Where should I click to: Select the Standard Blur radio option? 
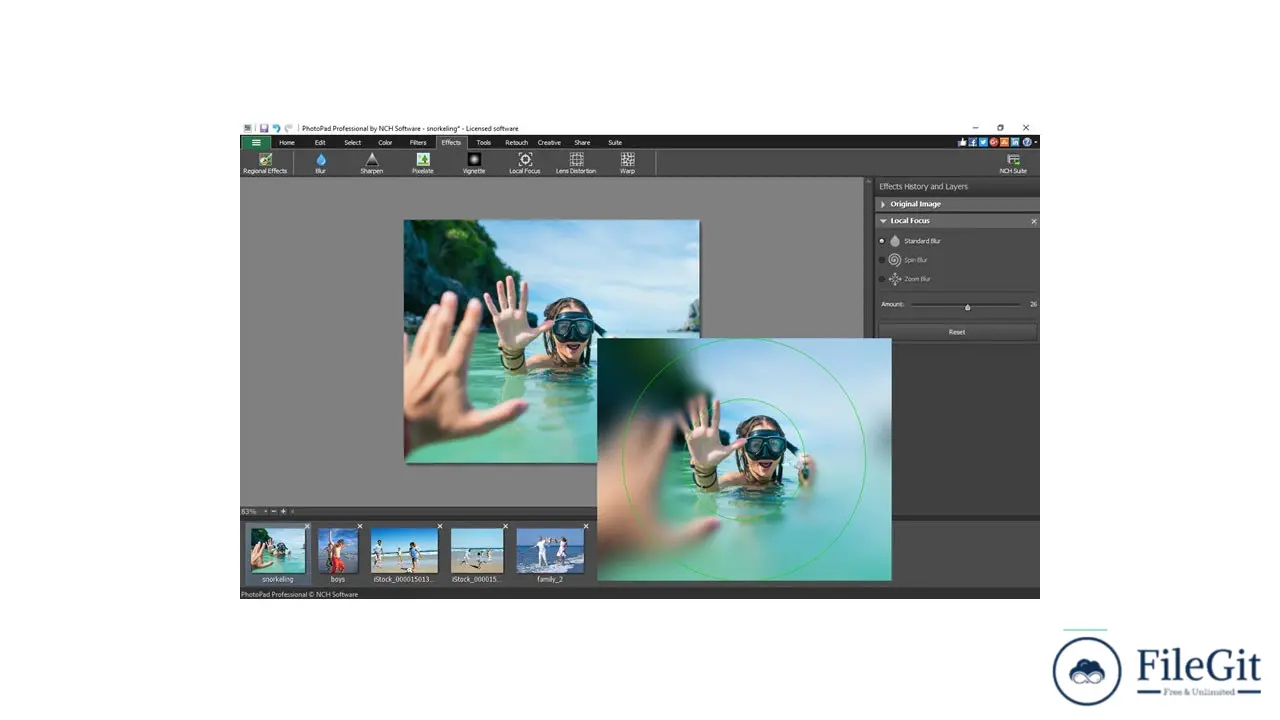[x=882, y=241]
